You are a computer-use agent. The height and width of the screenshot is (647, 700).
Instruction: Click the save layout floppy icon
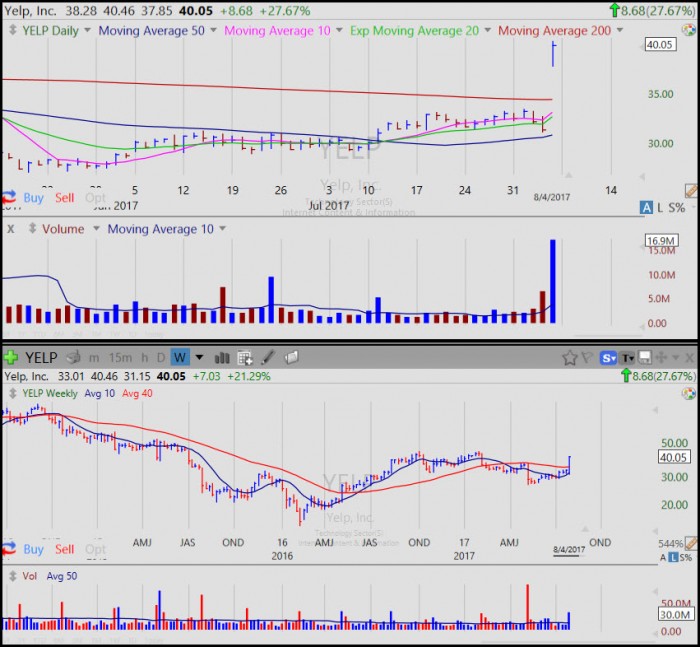click(x=645, y=357)
